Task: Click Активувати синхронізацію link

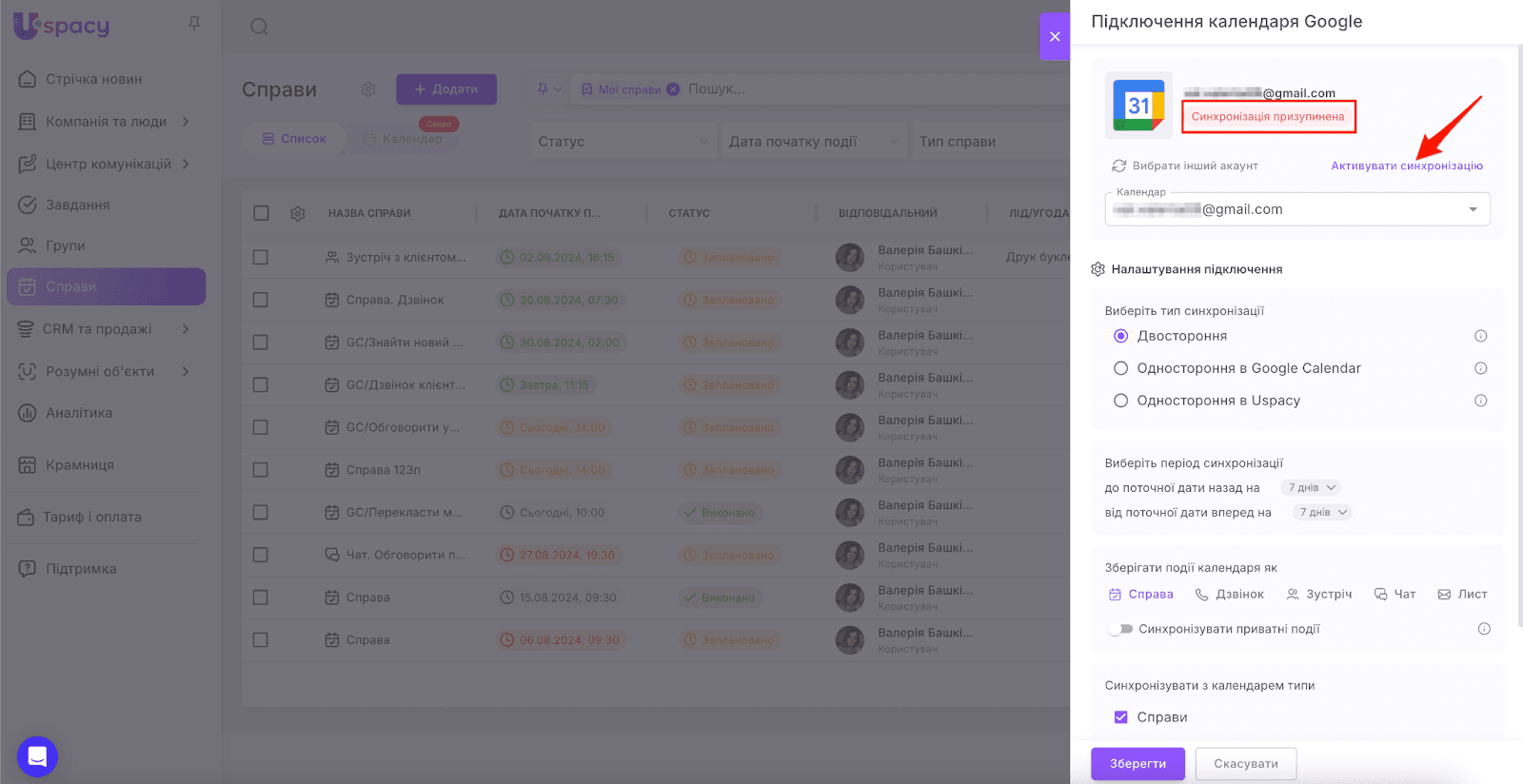Action: (x=1407, y=166)
